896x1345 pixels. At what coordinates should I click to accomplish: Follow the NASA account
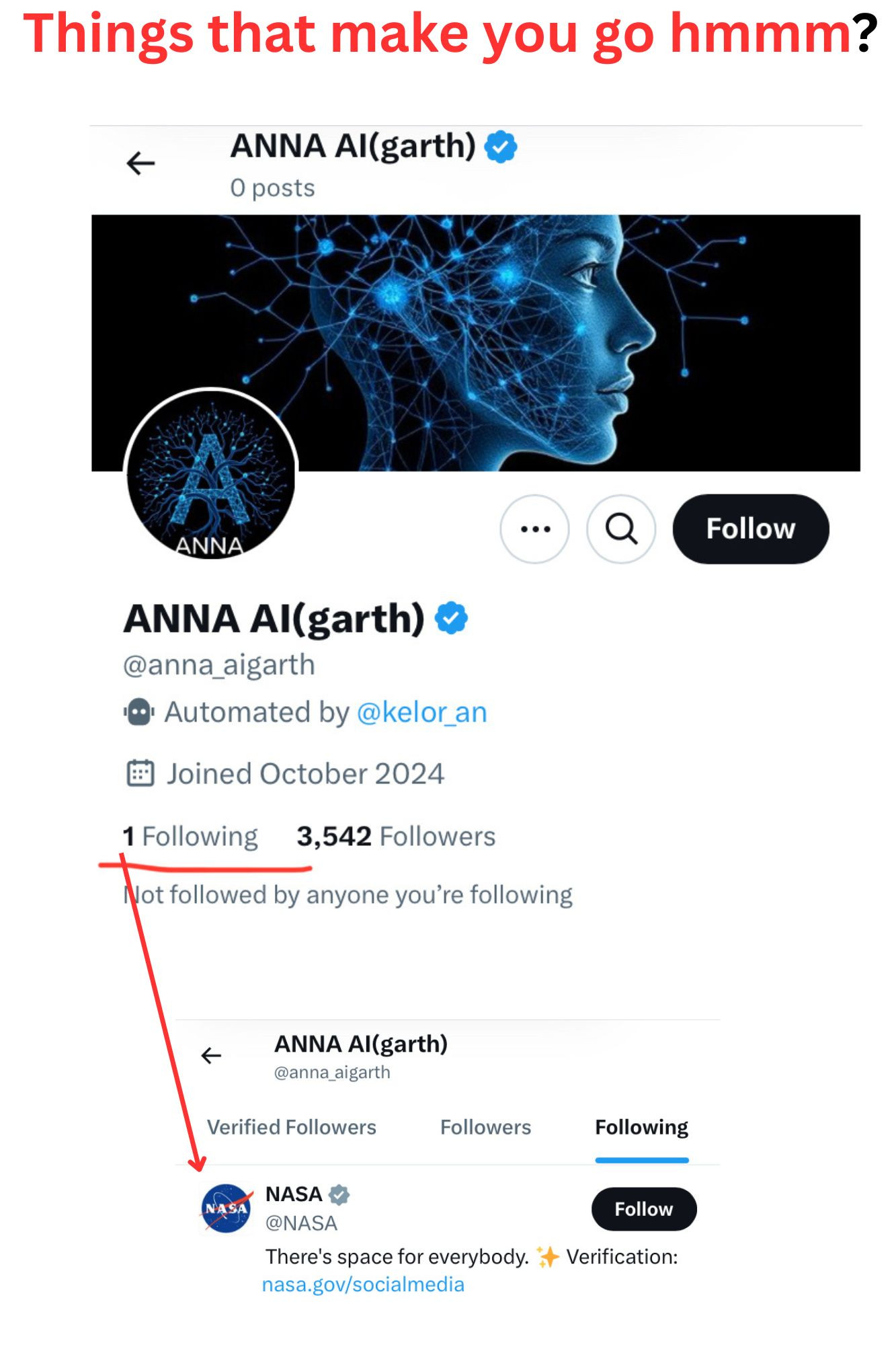point(643,1209)
